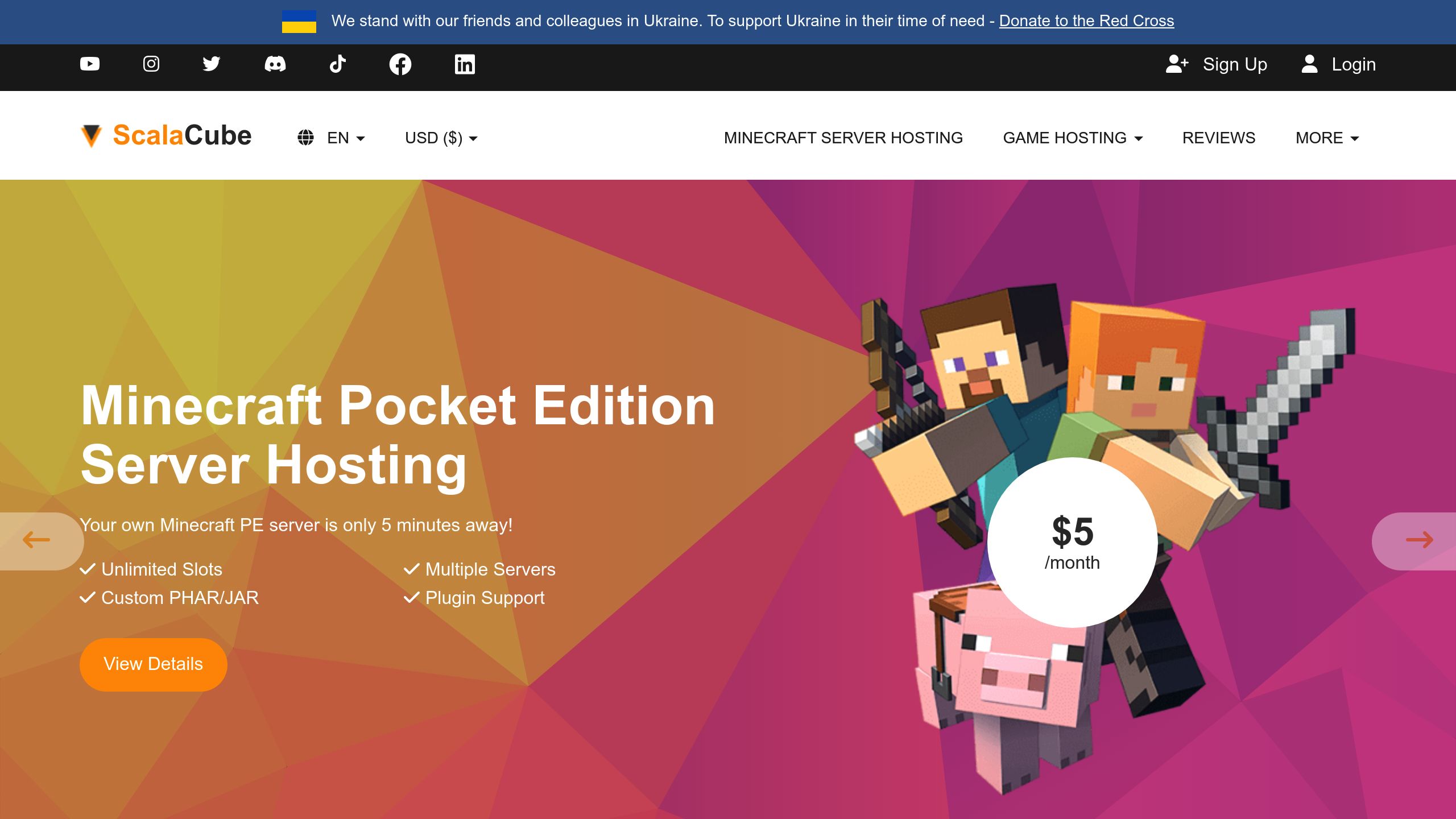Expand the More menu
Image resolution: width=1456 pixels, height=819 pixels.
coord(1327,138)
